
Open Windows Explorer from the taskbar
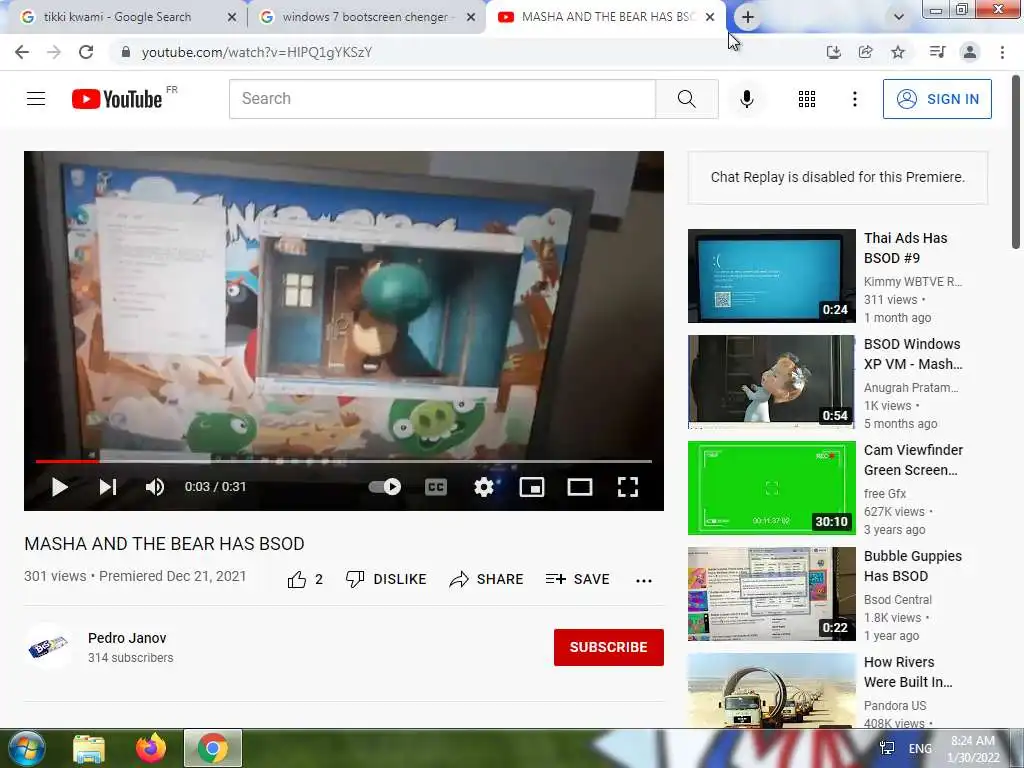(x=89, y=748)
